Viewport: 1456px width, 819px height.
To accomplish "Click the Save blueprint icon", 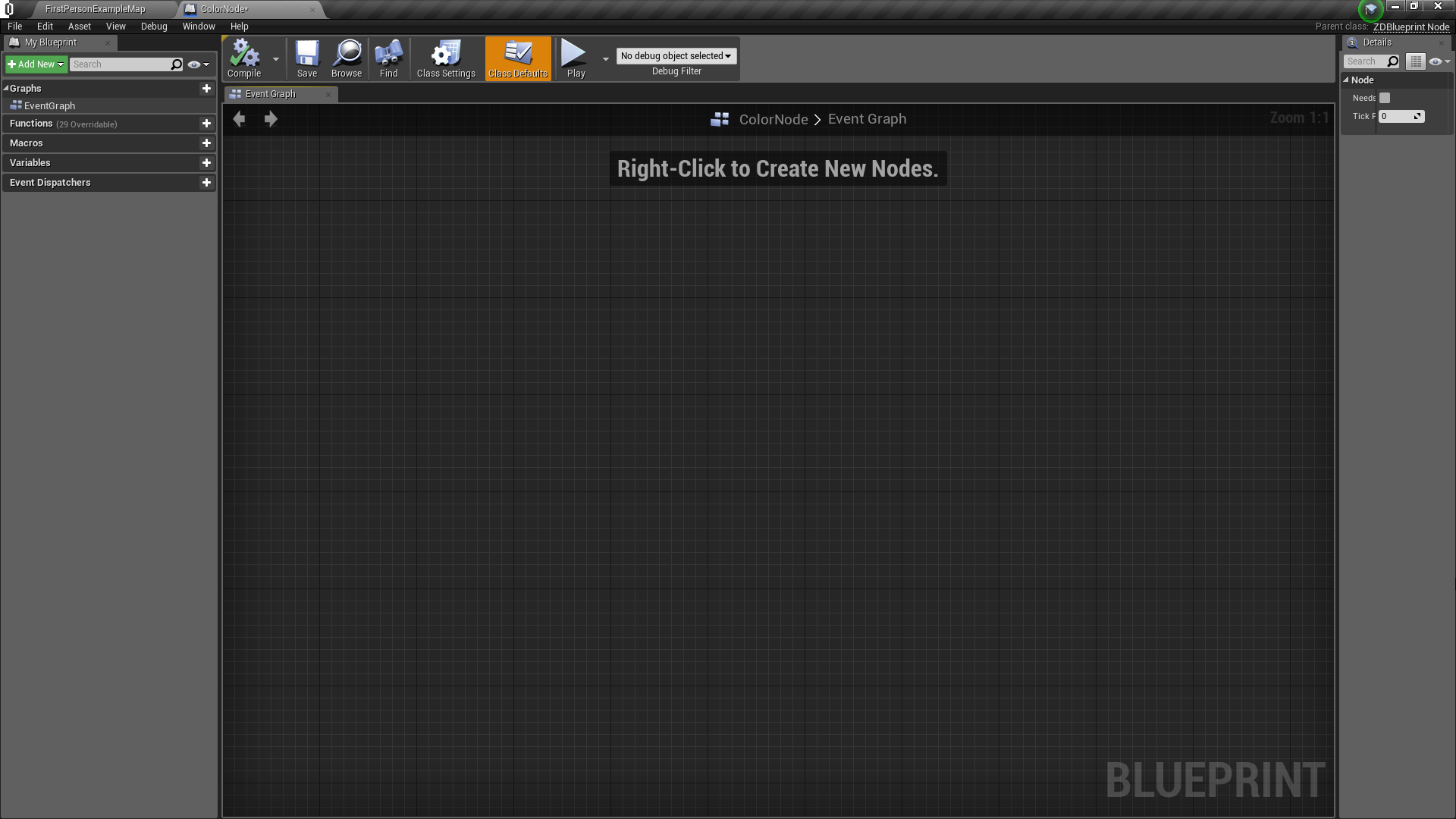I will (x=306, y=53).
